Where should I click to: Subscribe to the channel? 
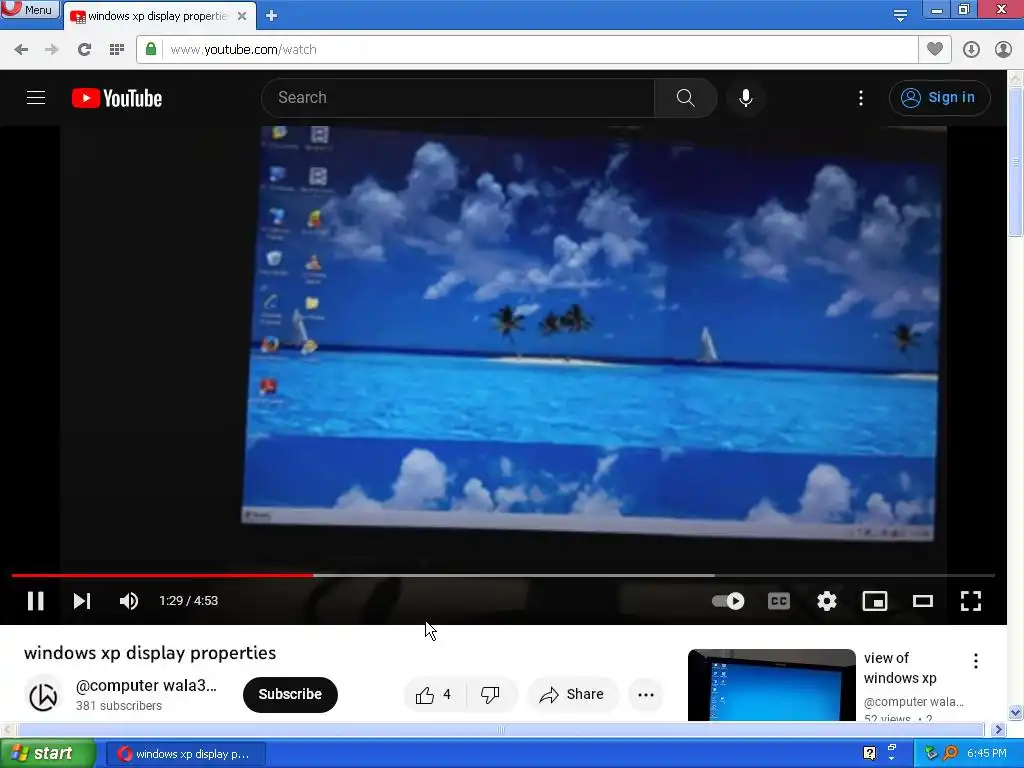[x=290, y=695]
